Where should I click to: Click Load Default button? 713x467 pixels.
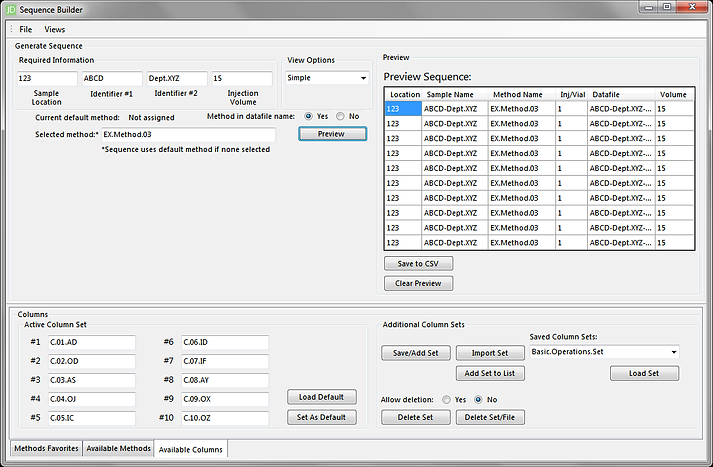click(321, 397)
